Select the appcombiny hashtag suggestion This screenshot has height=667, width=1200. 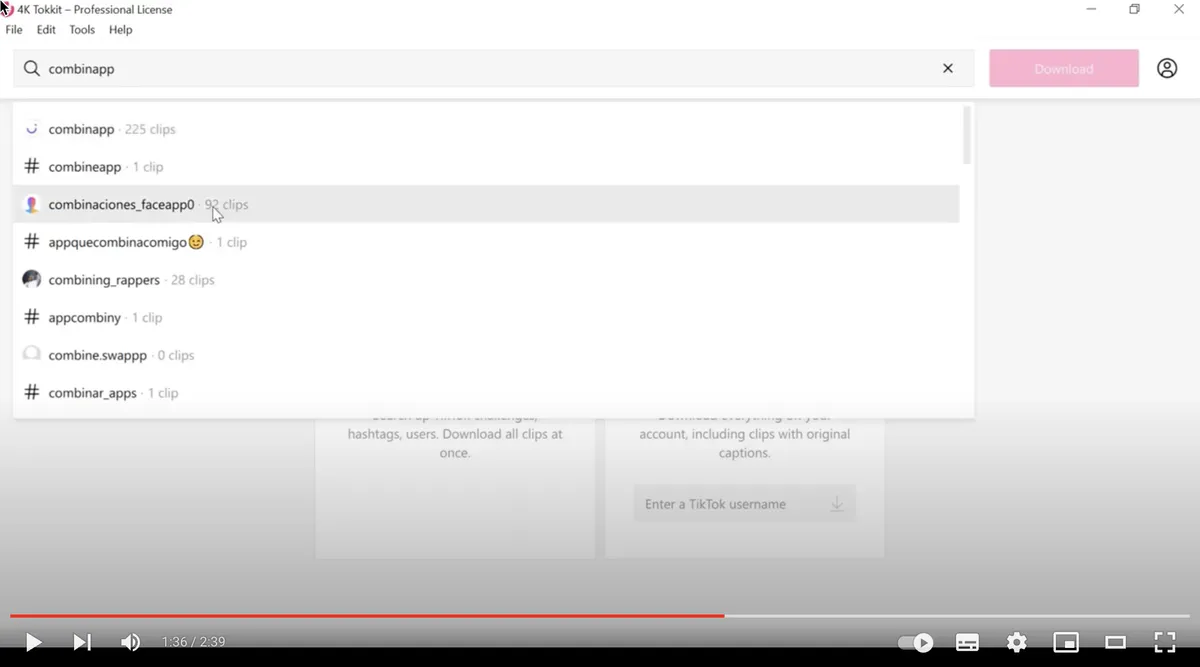[486, 318]
